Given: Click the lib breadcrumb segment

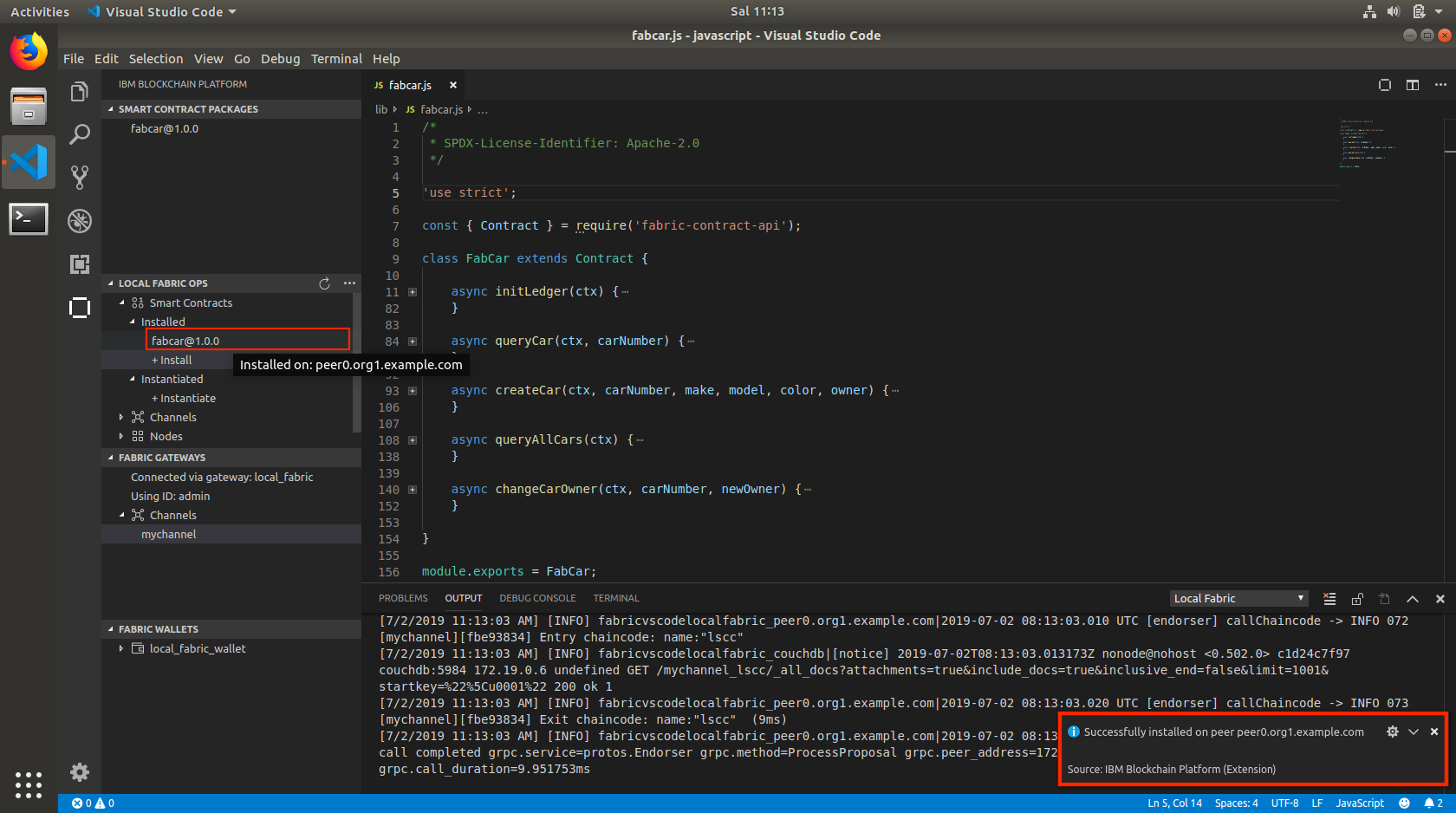Looking at the screenshot, I should pyautogui.click(x=381, y=110).
